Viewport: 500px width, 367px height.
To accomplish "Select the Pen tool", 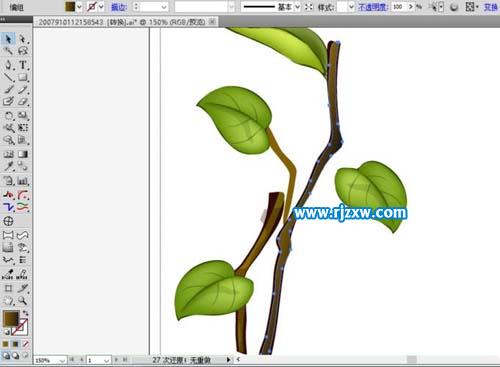I will [x=8, y=65].
